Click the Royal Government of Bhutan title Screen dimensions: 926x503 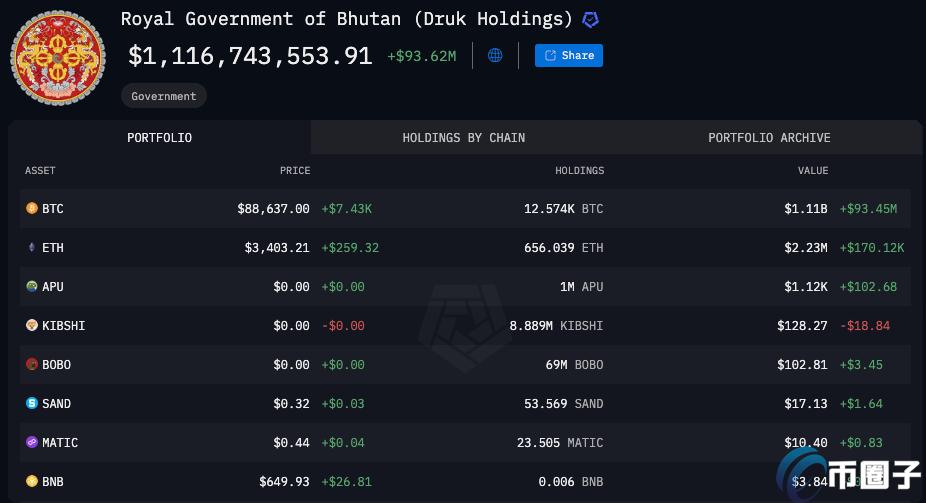(347, 19)
